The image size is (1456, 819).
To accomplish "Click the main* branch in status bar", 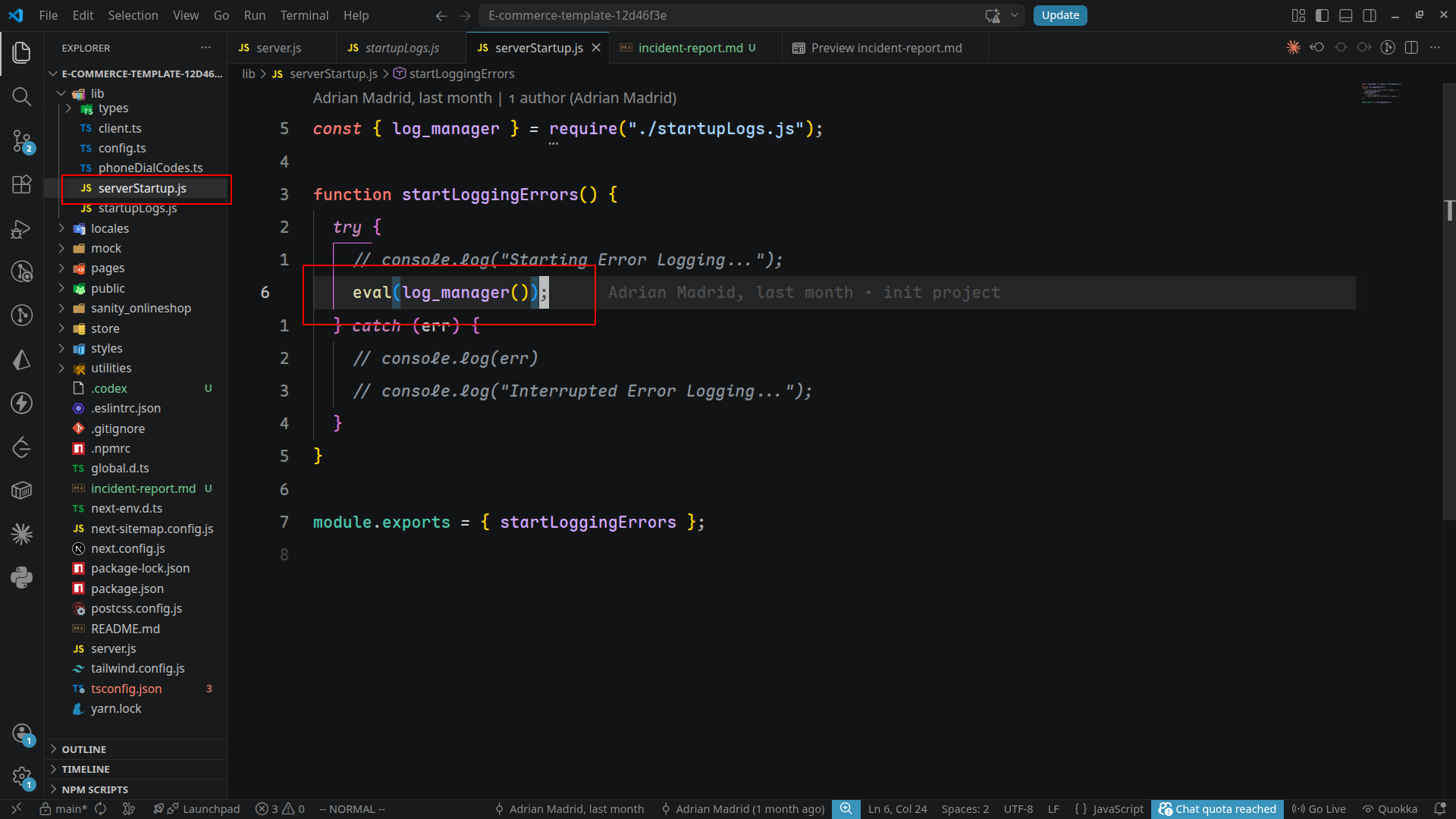I will (x=64, y=809).
